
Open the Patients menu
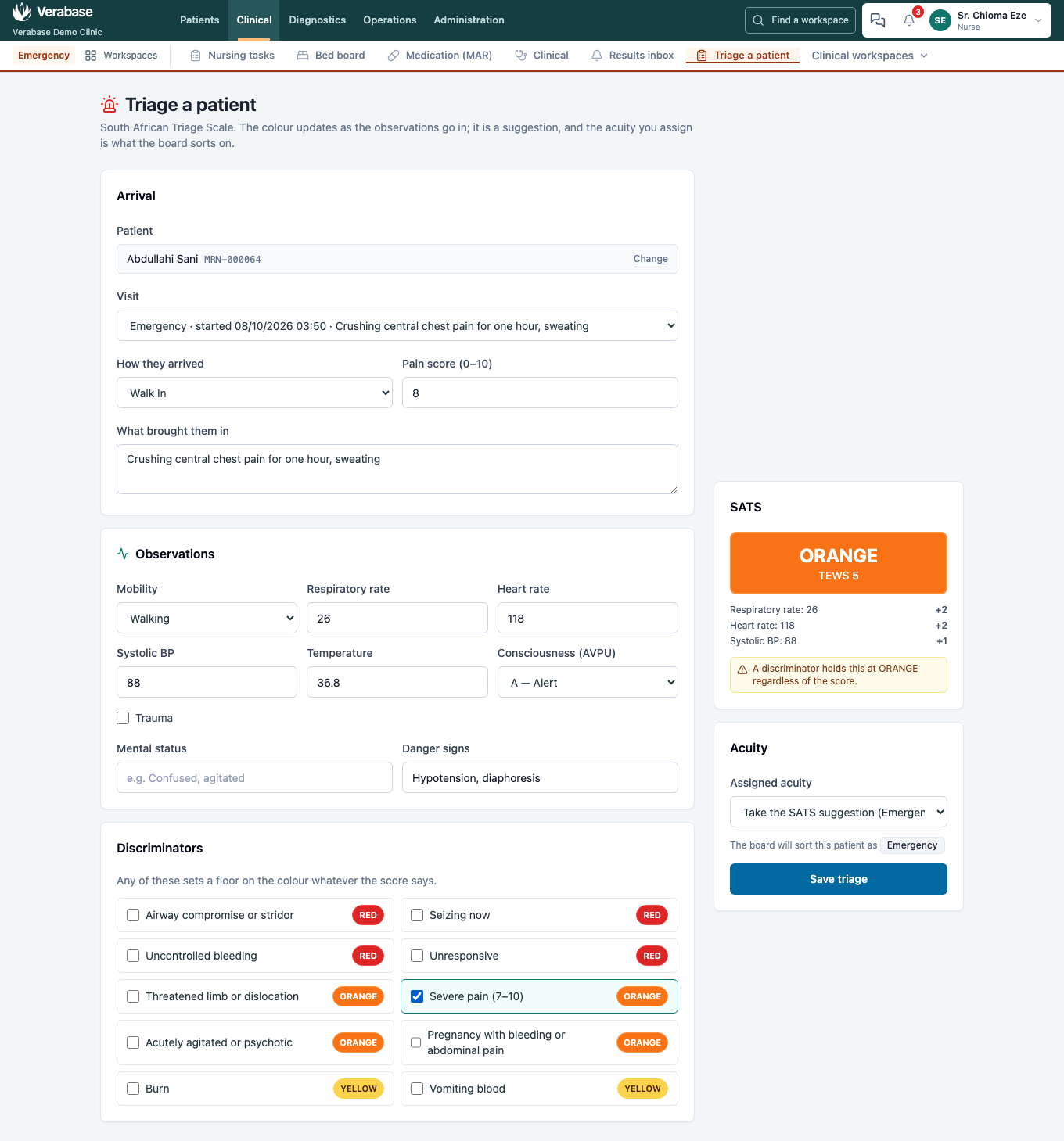coord(199,20)
